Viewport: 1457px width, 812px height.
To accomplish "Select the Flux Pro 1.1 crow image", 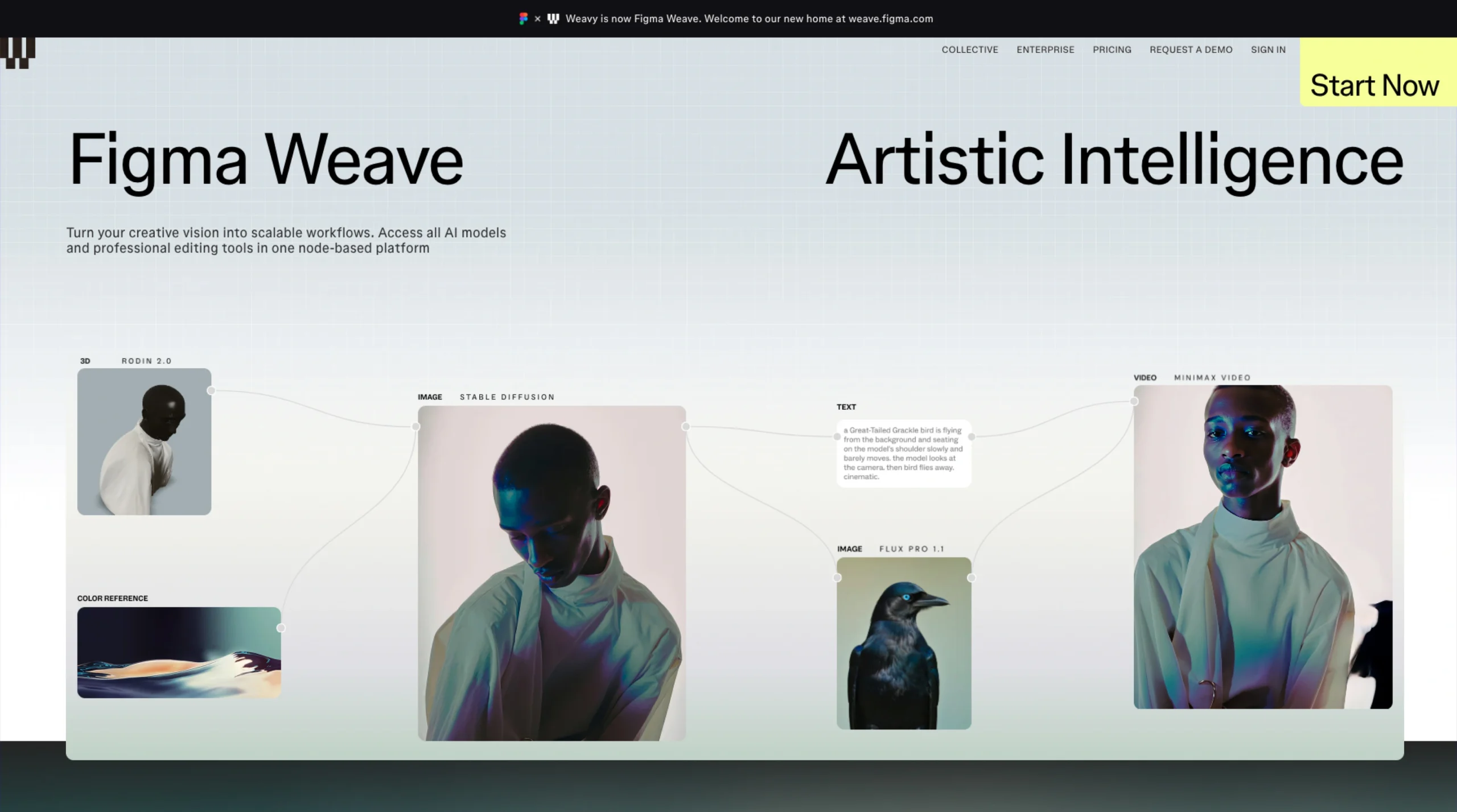I will [x=904, y=643].
